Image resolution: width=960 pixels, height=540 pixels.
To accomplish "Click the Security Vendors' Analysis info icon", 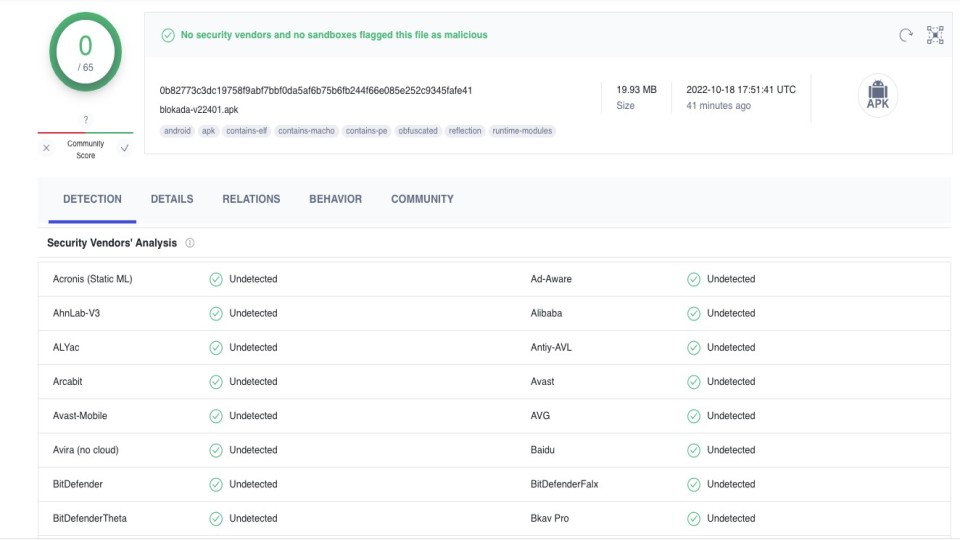I will tap(190, 243).
